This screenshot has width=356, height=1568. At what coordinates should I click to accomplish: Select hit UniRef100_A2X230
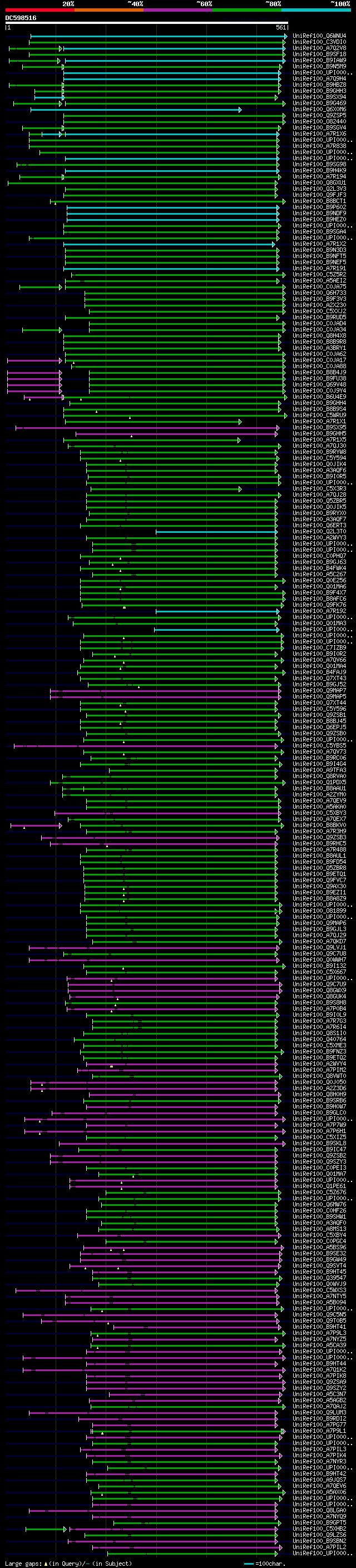319,305
